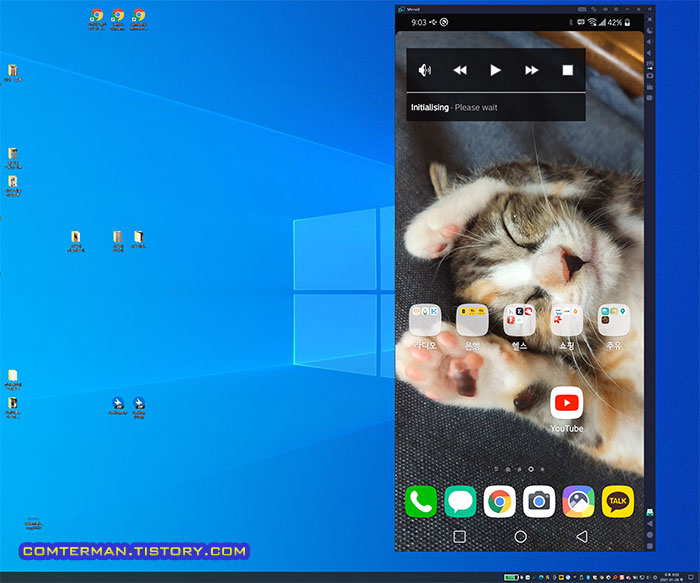Select the highlighted home screen page indicator
Image resolution: width=700 pixels, height=583 pixels.
(x=531, y=469)
